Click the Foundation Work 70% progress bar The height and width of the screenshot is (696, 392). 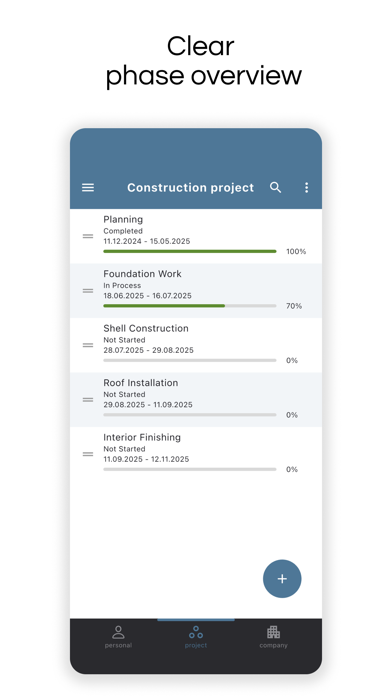[x=190, y=306]
